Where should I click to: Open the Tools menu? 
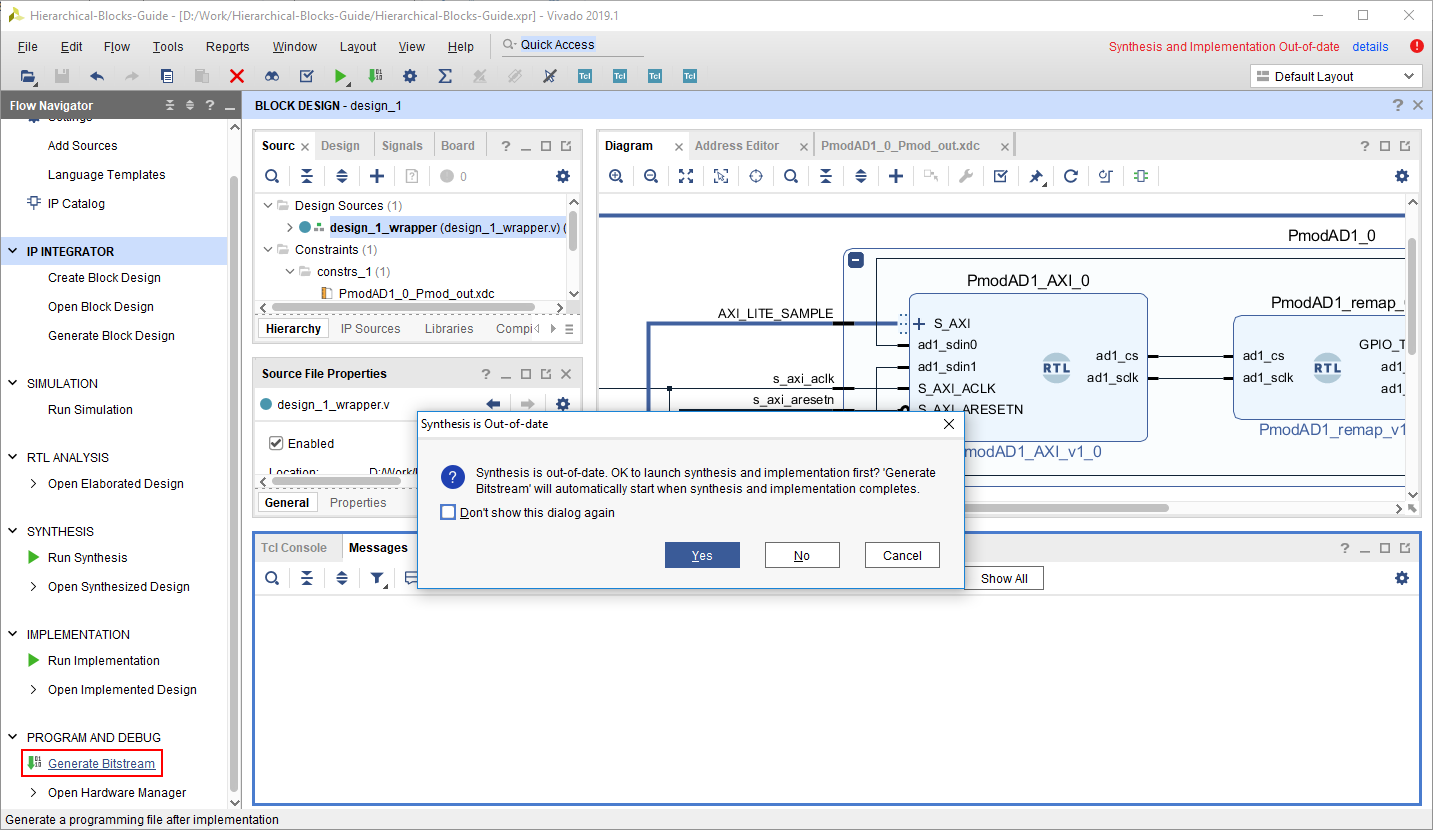pyautogui.click(x=168, y=47)
